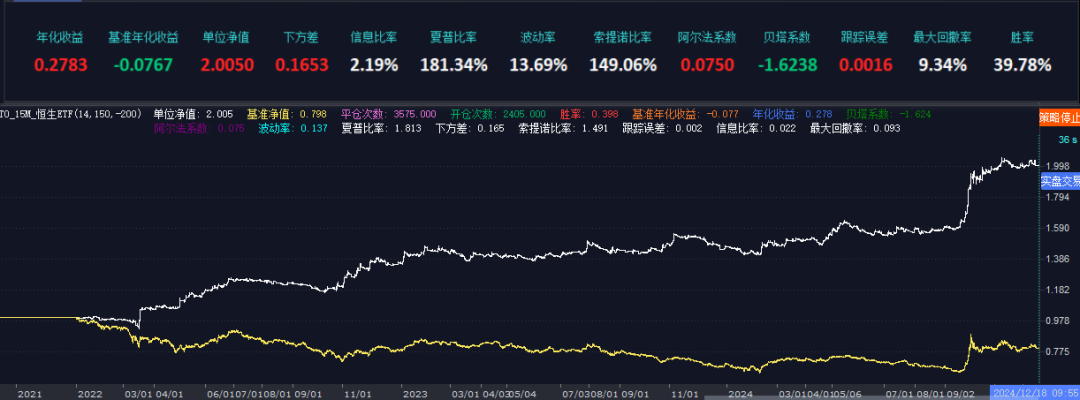Viewport: 1080px width, 400px height.
Task: Click the 索提诺比率 value 149.06%
Action: (623, 65)
